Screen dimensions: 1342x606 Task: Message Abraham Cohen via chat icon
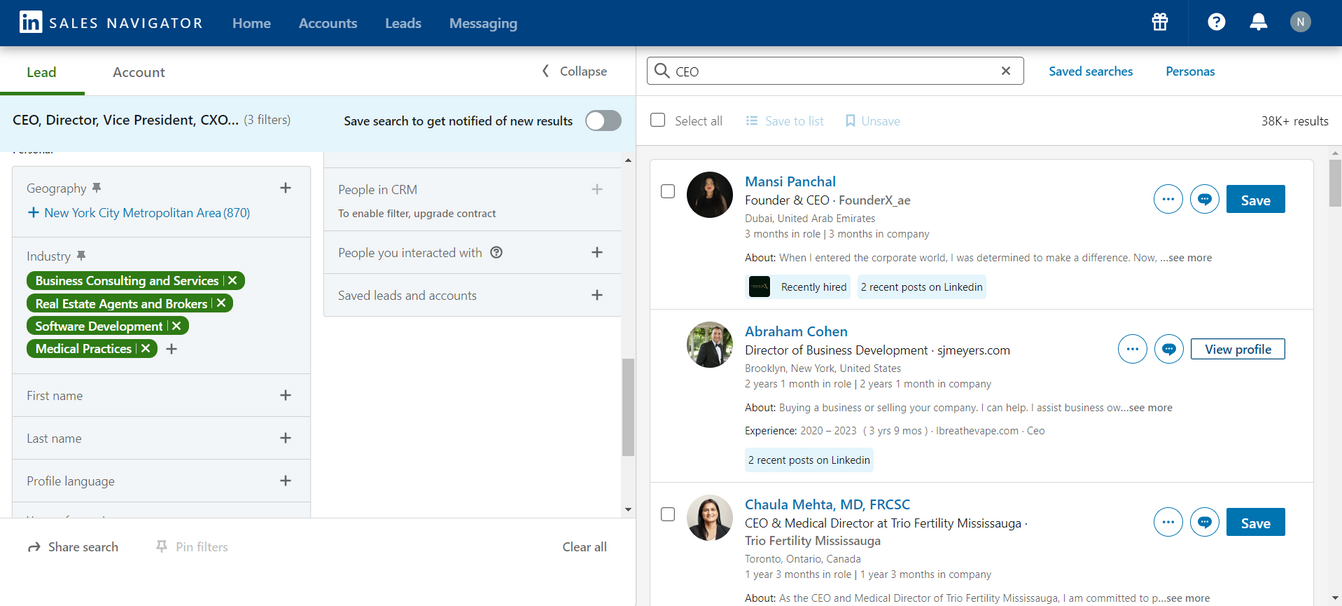1169,349
